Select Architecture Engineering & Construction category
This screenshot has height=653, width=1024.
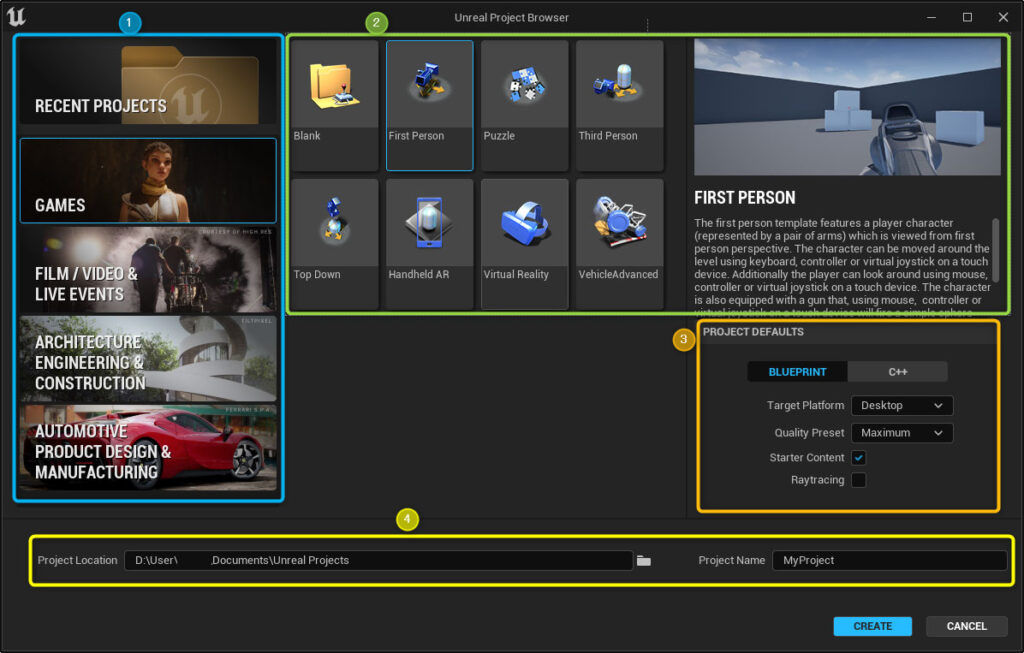148,359
